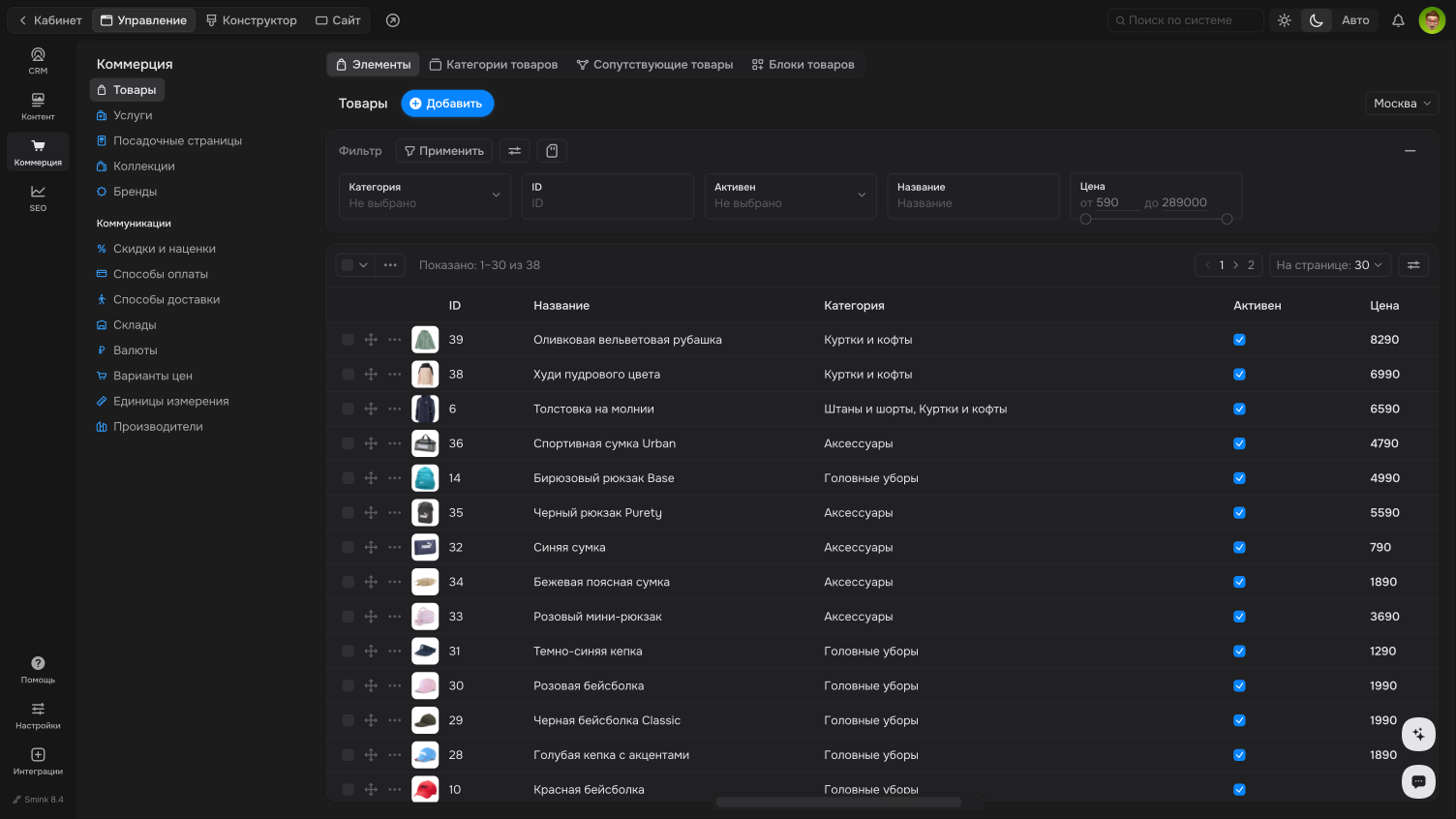Screen dimensions: 1456x819
Task: Open the Сайт top tab
Action: [338, 20]
